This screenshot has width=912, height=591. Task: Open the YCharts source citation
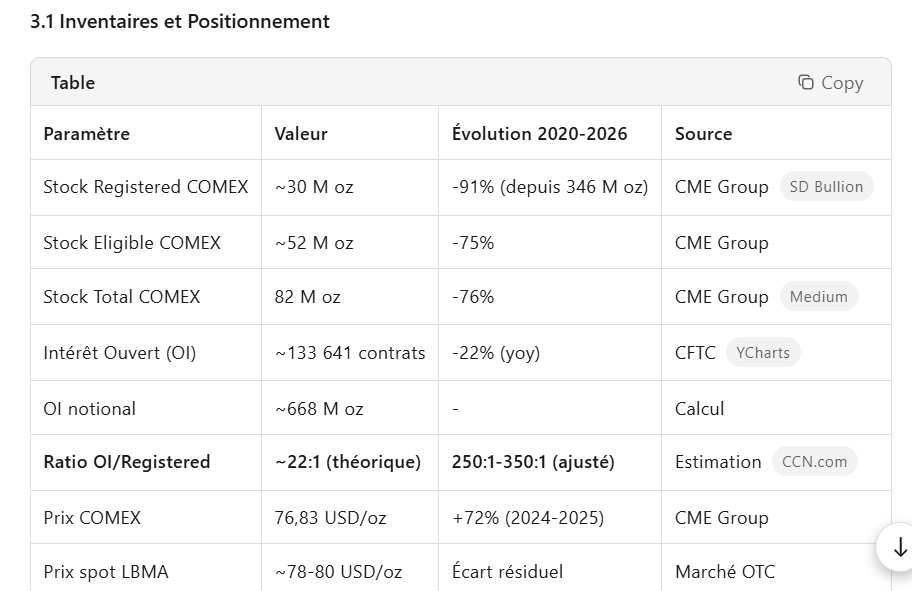763,353
